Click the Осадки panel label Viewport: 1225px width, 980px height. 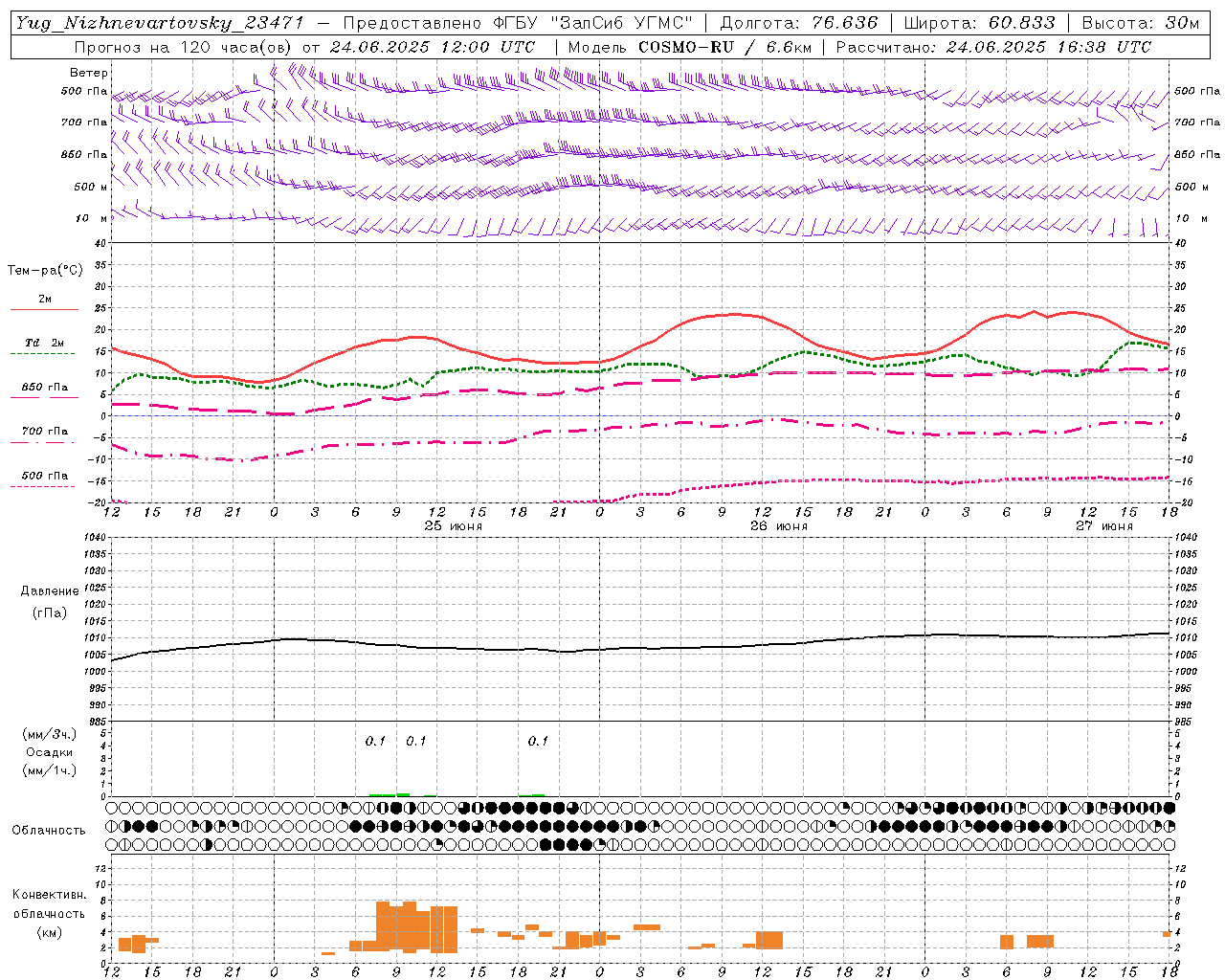pos(50,752)
